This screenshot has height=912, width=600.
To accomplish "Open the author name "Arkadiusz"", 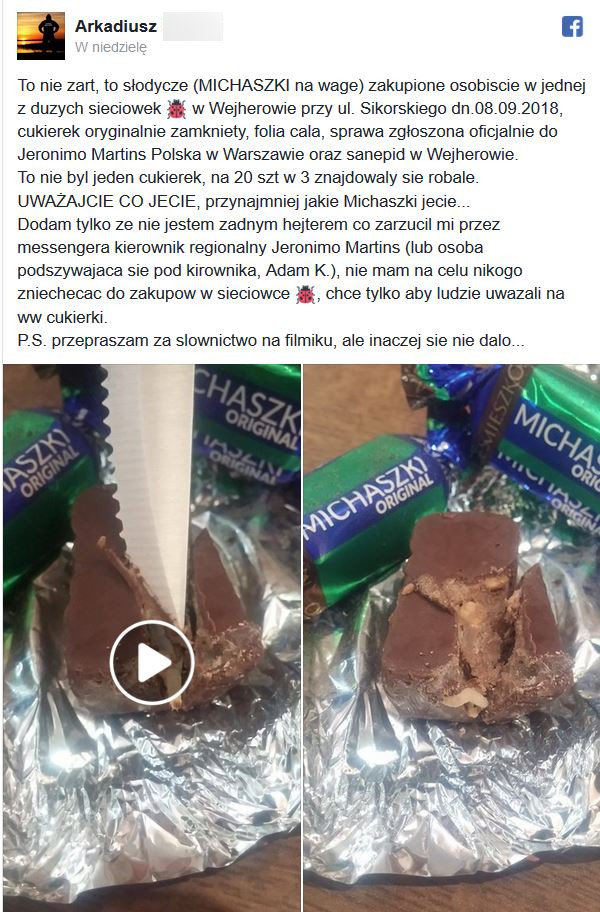I will tap(116, 26).
